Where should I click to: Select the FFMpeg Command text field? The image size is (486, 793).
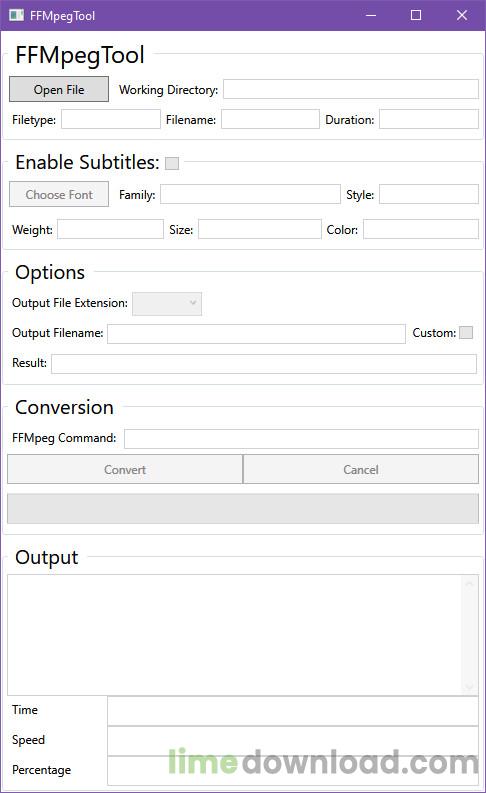tap(301, 438)
